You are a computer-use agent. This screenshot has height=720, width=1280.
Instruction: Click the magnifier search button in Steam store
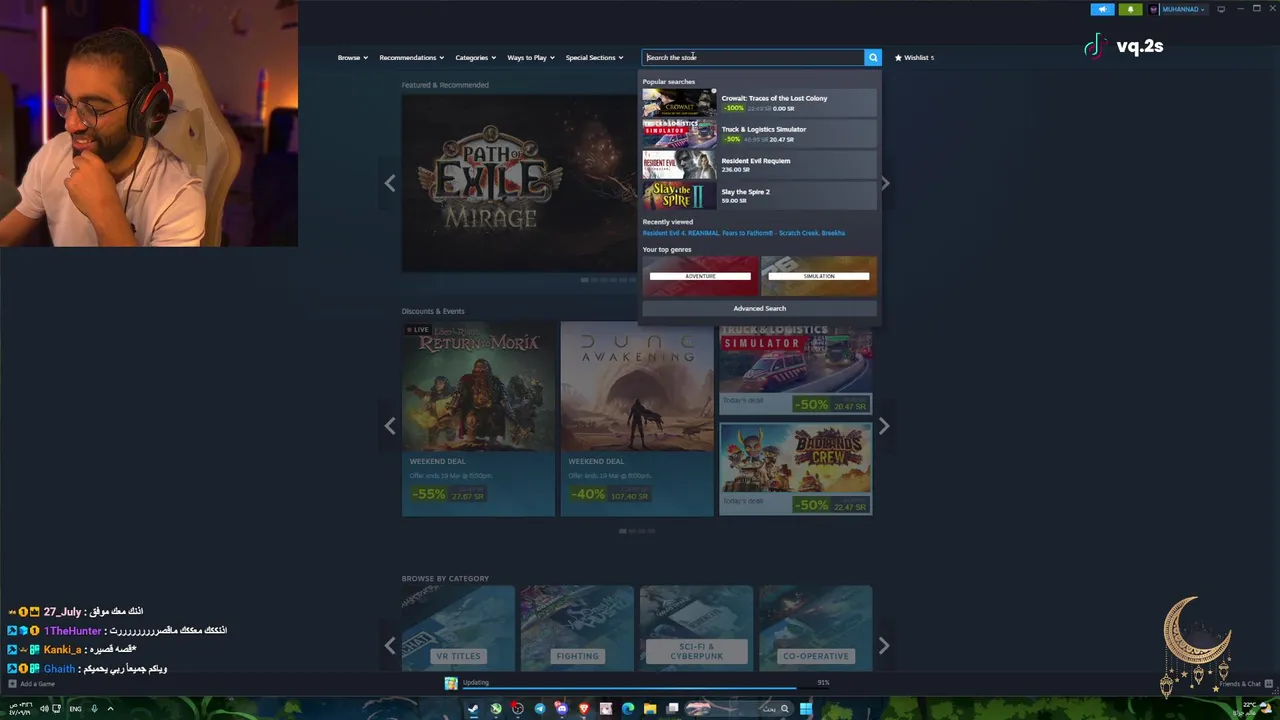(x=873, y=58)
